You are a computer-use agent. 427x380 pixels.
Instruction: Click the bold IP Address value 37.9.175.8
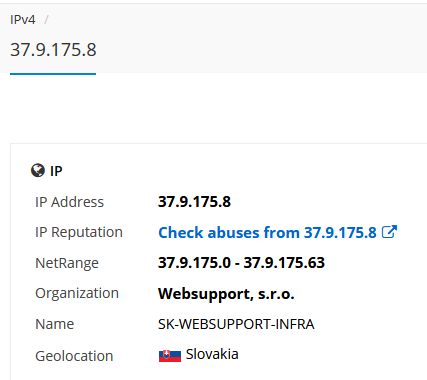(194, 202)
